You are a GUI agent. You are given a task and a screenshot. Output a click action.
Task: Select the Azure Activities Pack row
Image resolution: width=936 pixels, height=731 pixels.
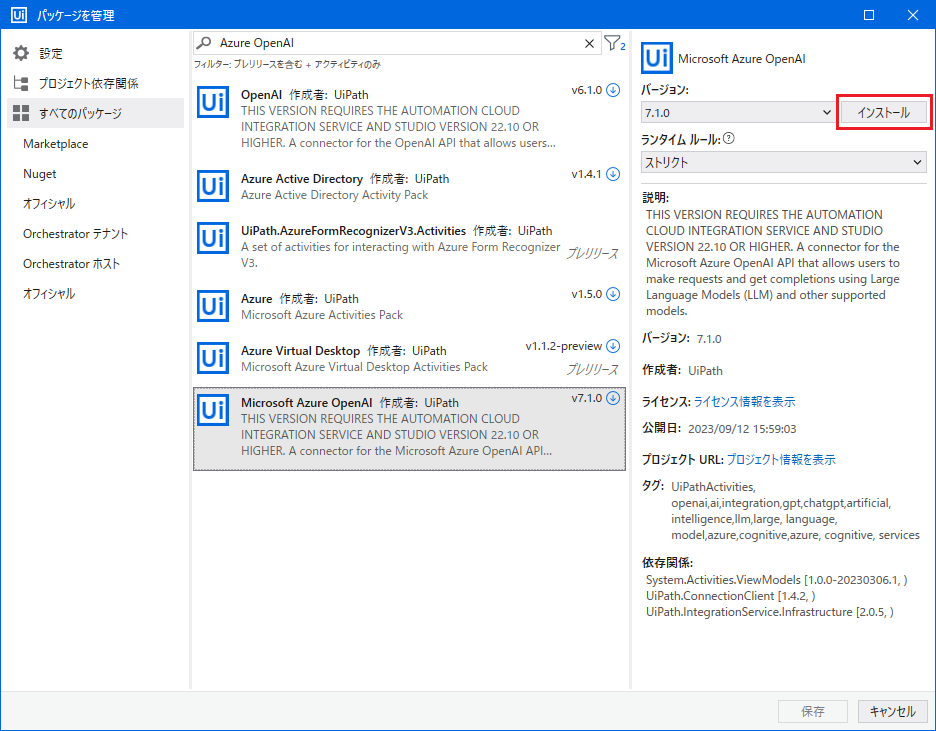(410, 307)
